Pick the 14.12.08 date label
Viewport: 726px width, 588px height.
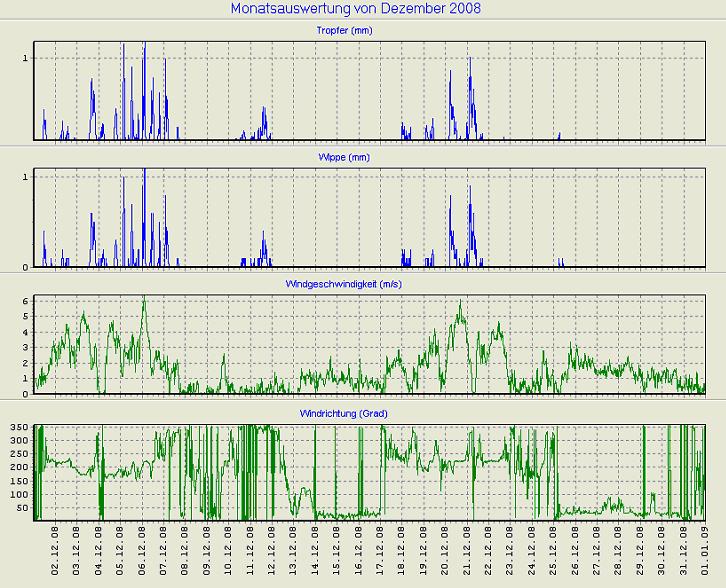click(315, 553)
